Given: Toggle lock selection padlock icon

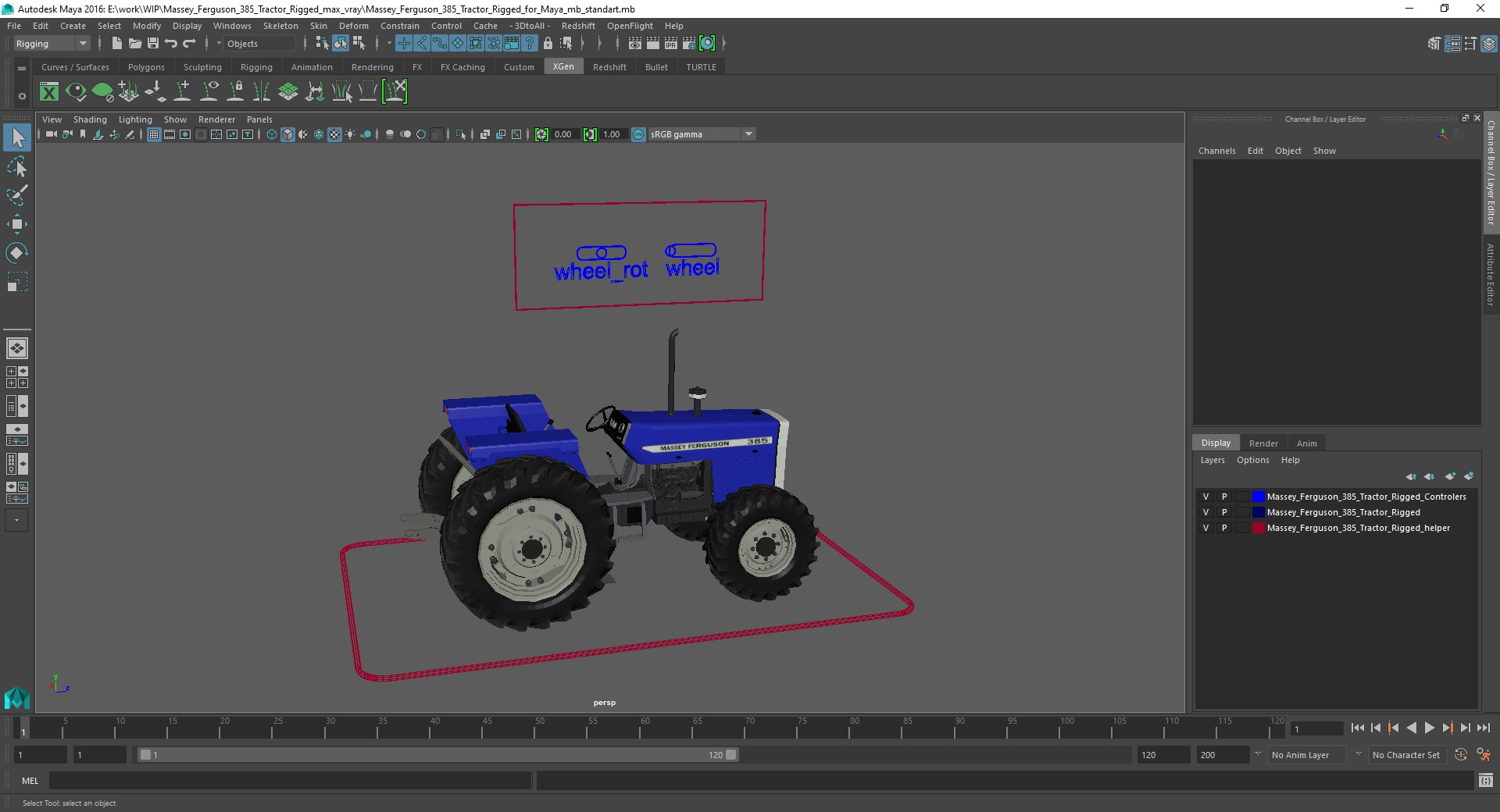Looking at the screenshot, I should [548, 44].
